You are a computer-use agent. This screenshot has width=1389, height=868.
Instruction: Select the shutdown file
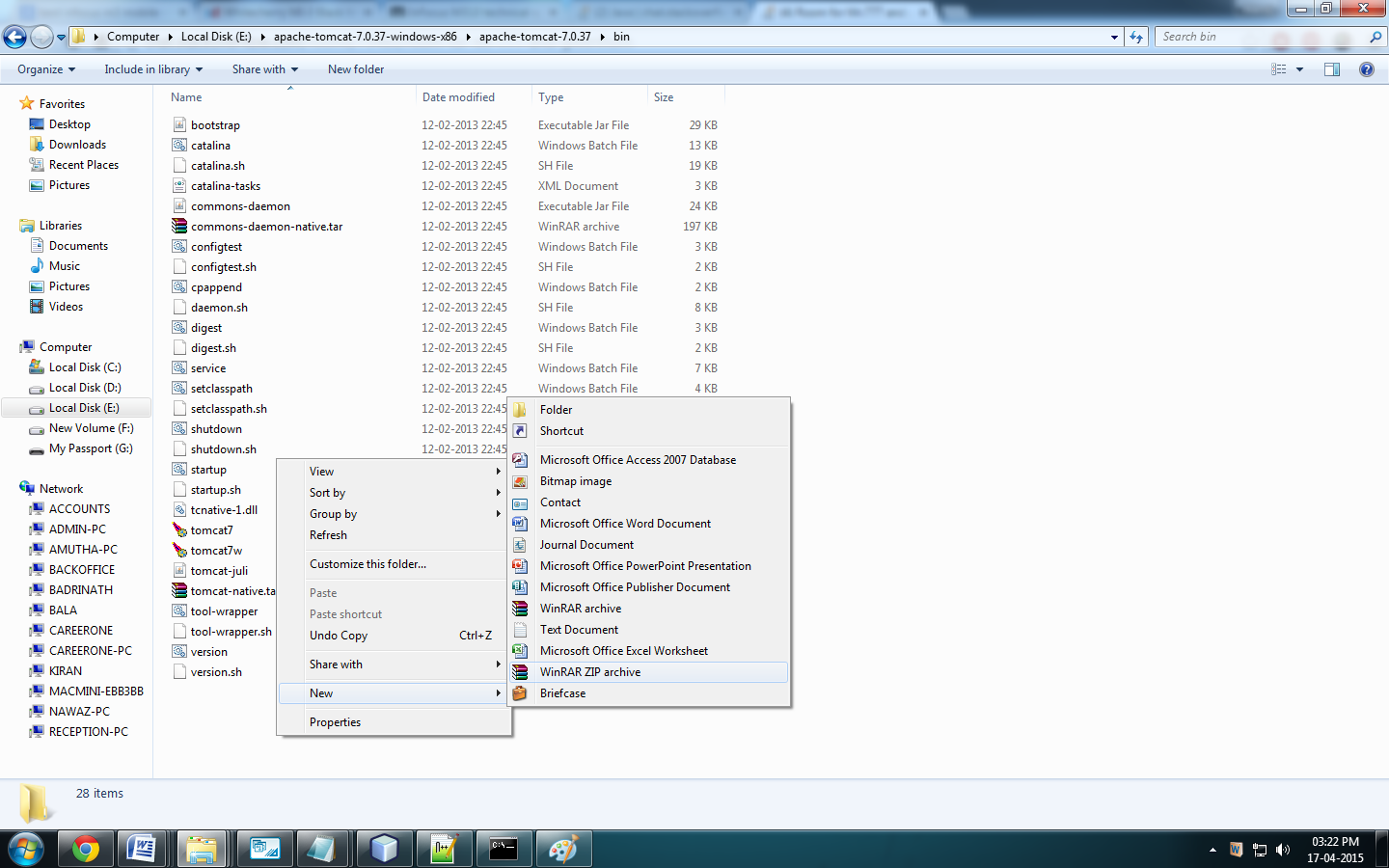pos(216,429)
